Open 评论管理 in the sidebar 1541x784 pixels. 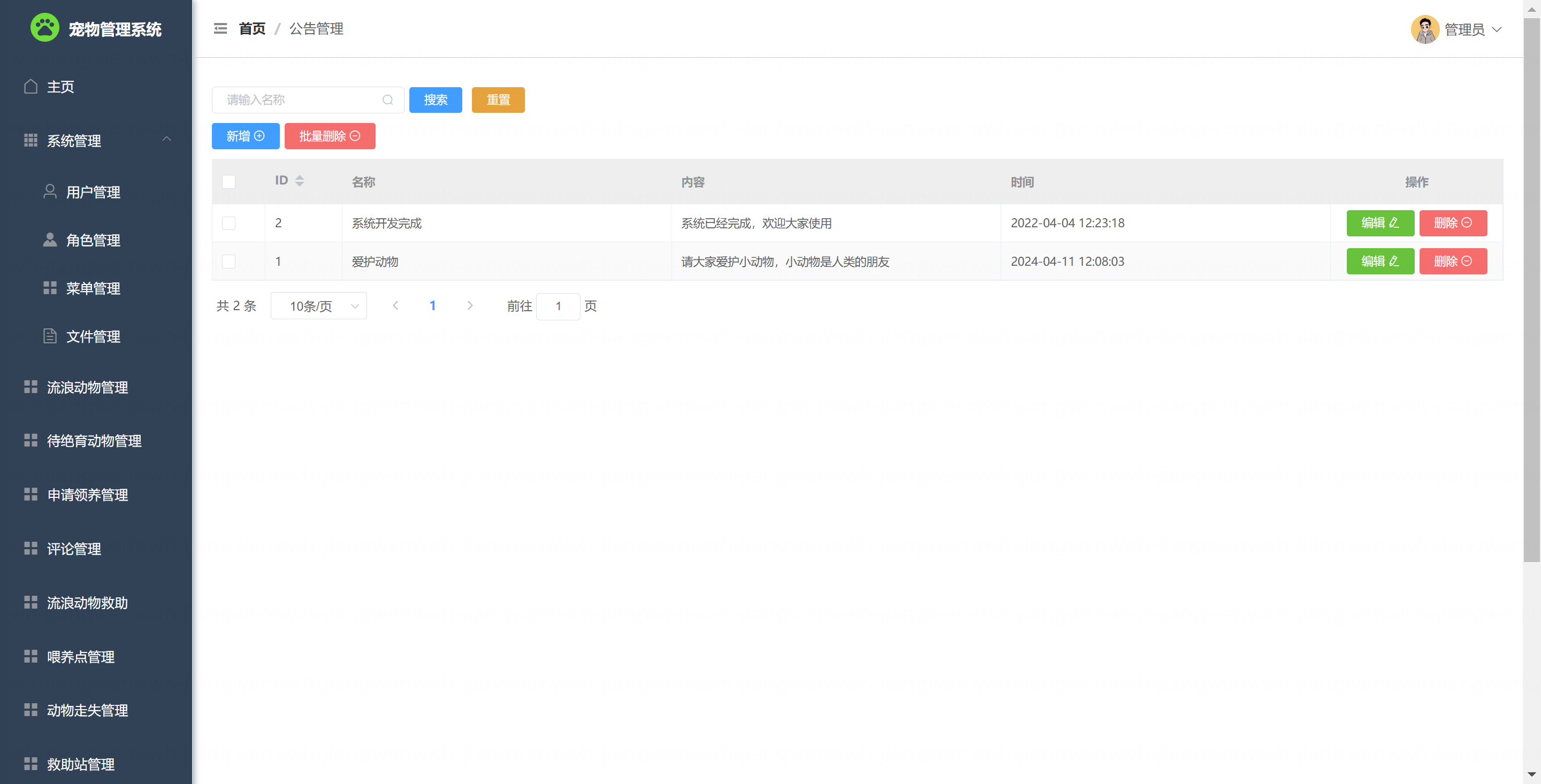[x=74, y=549]
